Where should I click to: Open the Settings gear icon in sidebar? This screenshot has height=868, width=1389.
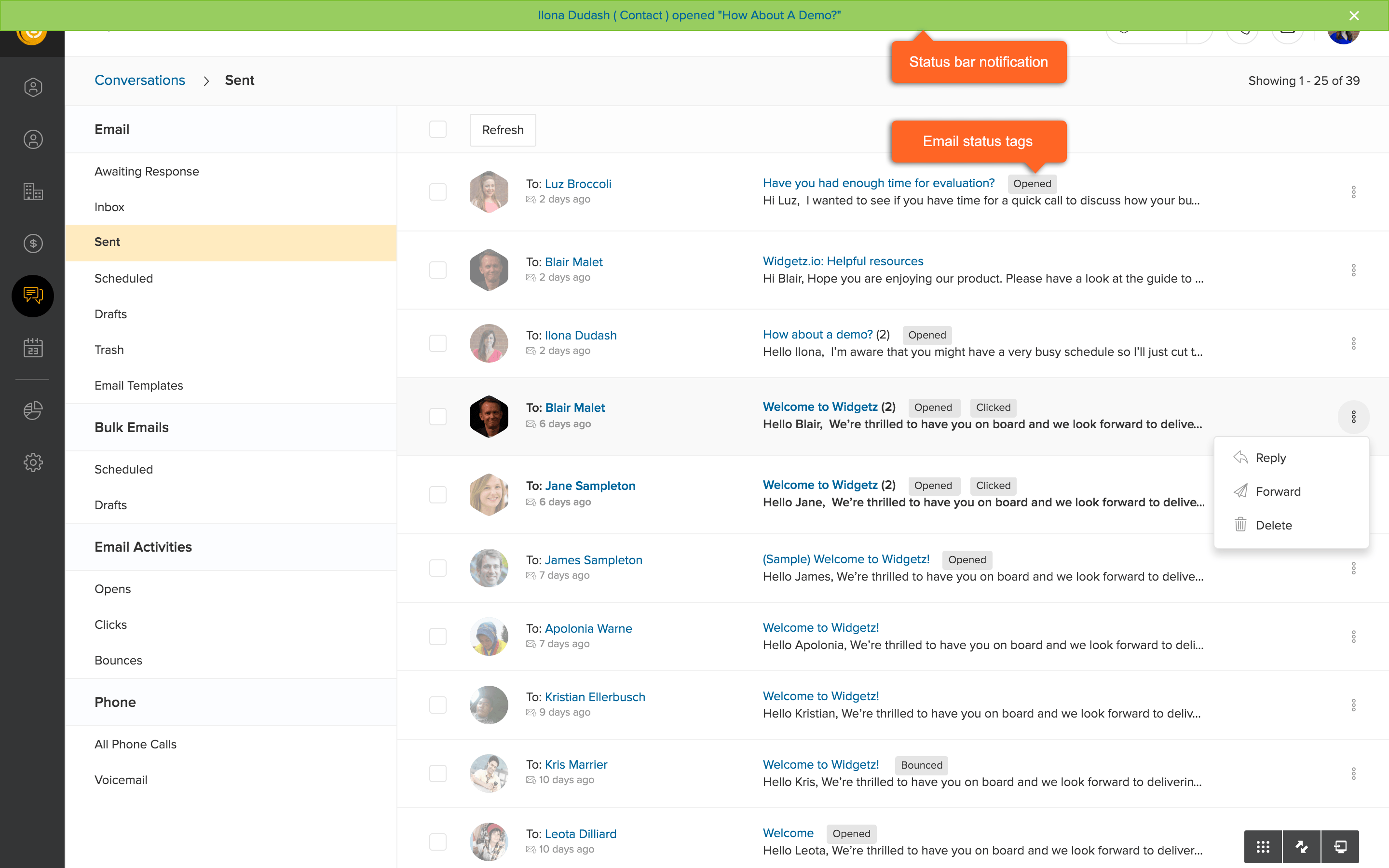(x=33, y=462)
